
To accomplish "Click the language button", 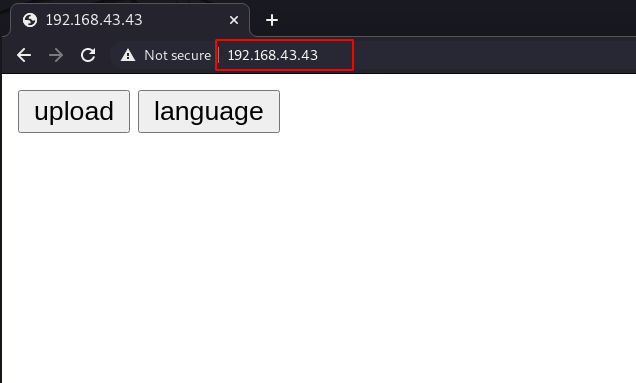I will tap(209, 112).
